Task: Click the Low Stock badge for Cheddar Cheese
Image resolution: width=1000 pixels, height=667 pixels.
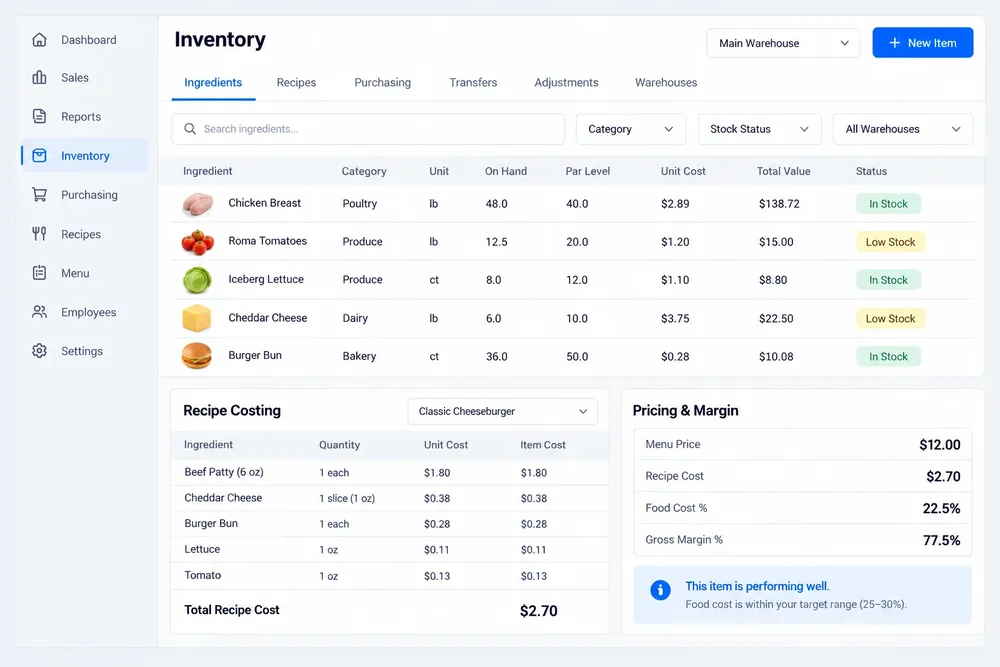Action: click(x=890, y=318)
